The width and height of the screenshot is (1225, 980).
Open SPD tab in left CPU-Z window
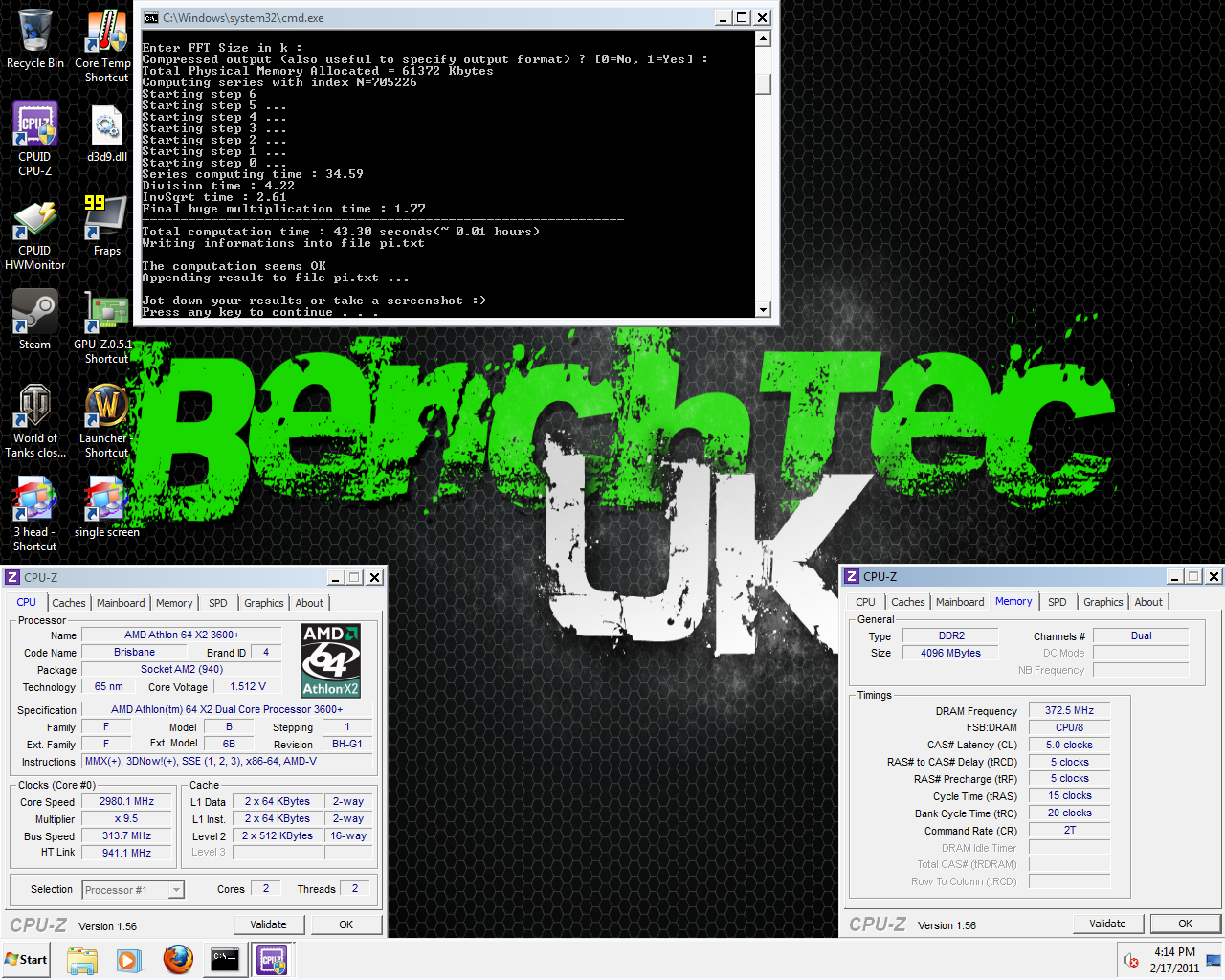[218, 603]
